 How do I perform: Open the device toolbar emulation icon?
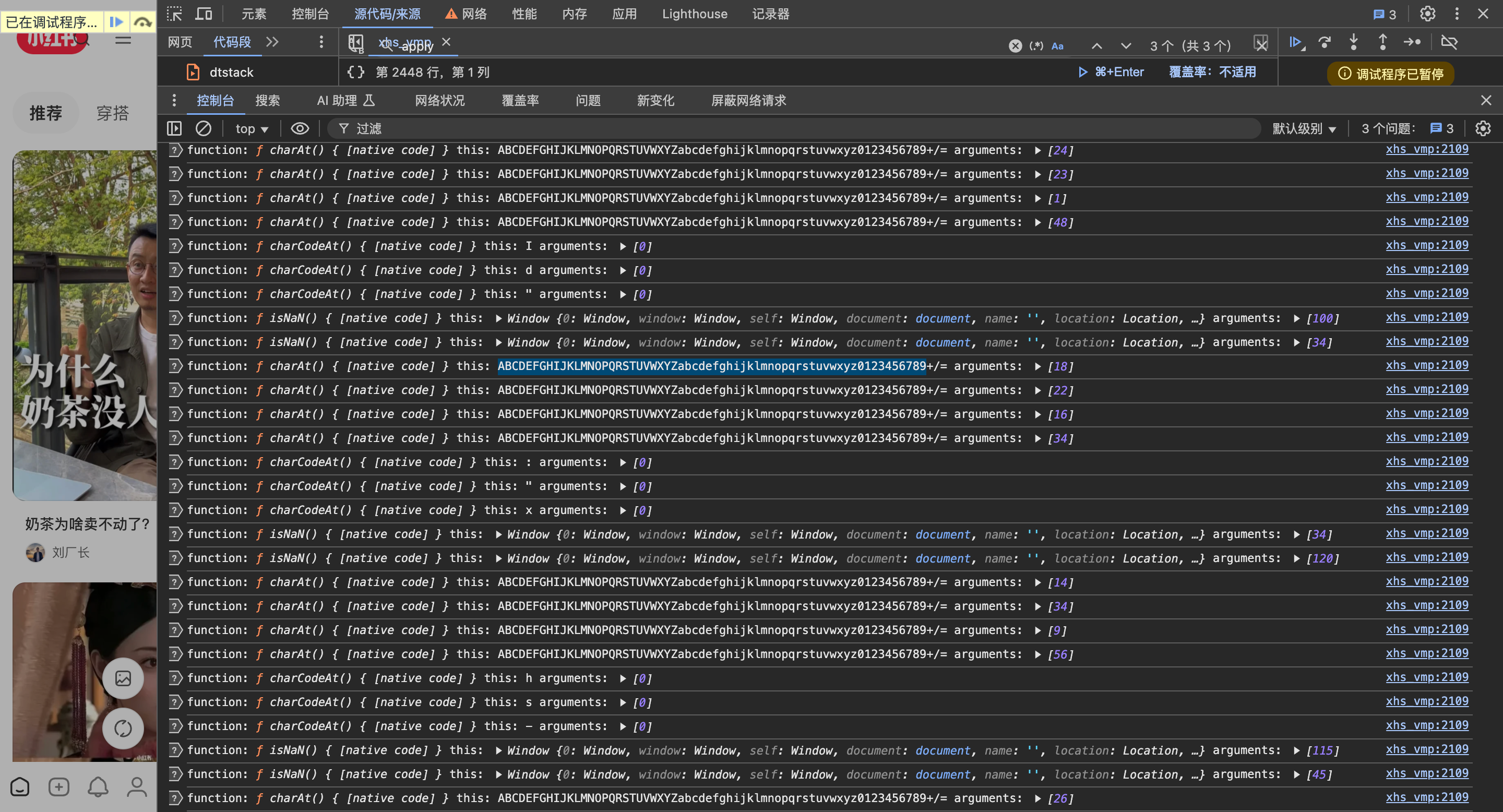[x=203, y=14]
